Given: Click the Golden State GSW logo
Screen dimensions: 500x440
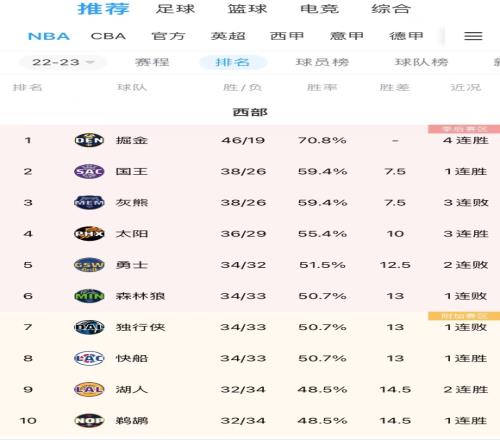Looking at the screenshot, I should [89, 265].
